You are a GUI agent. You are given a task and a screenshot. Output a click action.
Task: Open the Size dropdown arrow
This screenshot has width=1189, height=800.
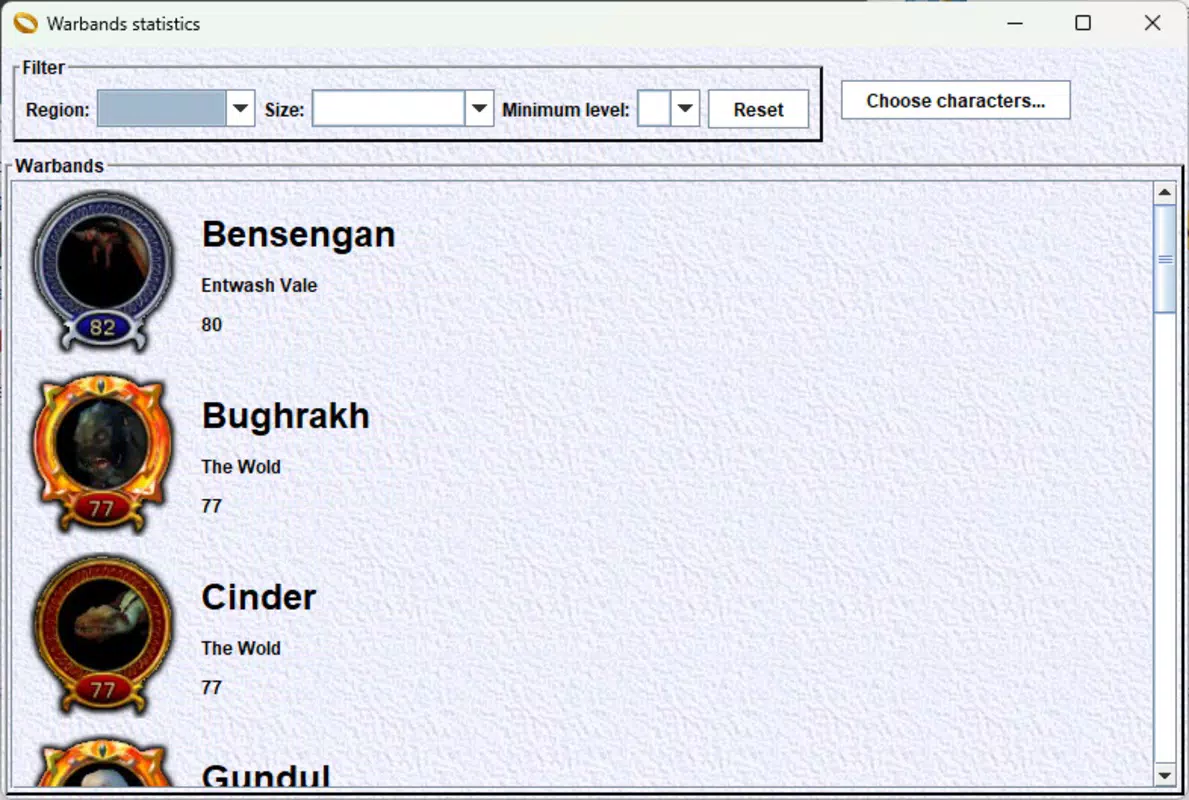click(479, 109)
